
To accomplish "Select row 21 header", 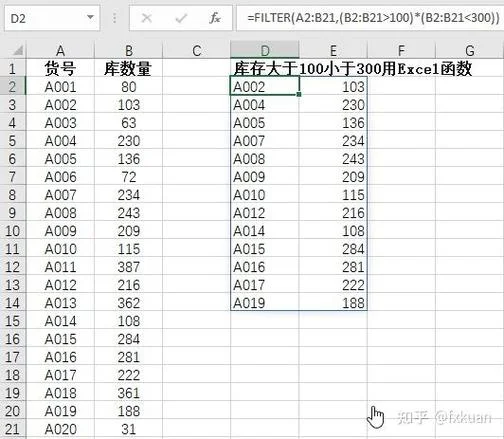I will [x=12, y=429].
